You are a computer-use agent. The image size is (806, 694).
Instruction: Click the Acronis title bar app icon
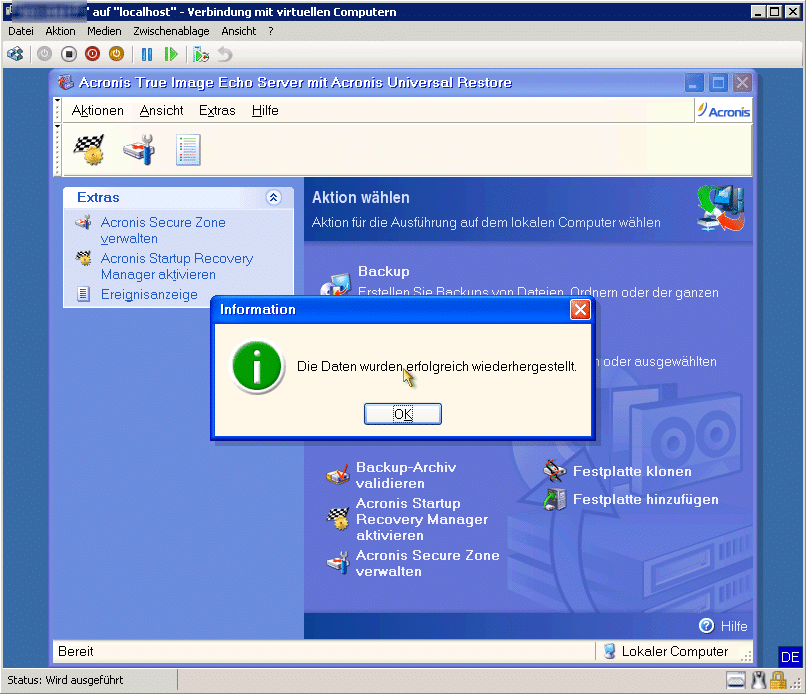(65, 82)
